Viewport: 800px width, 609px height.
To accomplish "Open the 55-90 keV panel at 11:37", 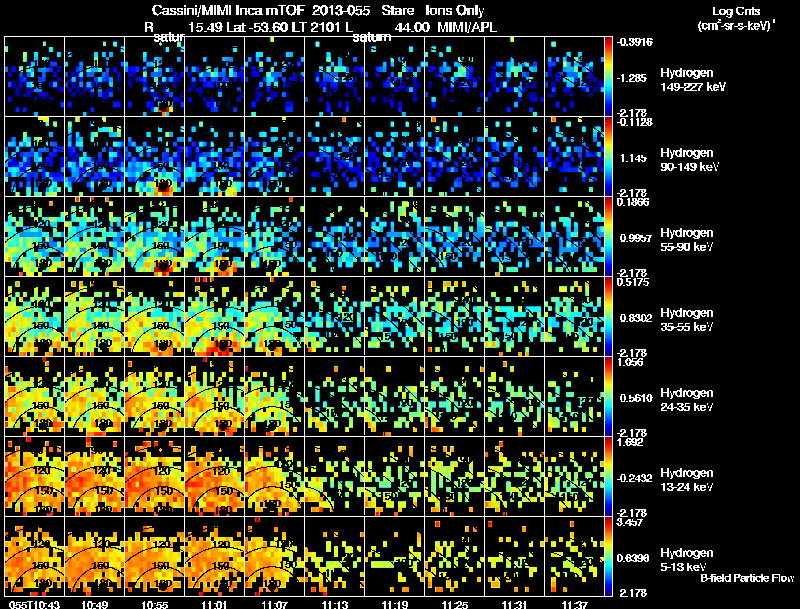I will click(x=574, y=237).
